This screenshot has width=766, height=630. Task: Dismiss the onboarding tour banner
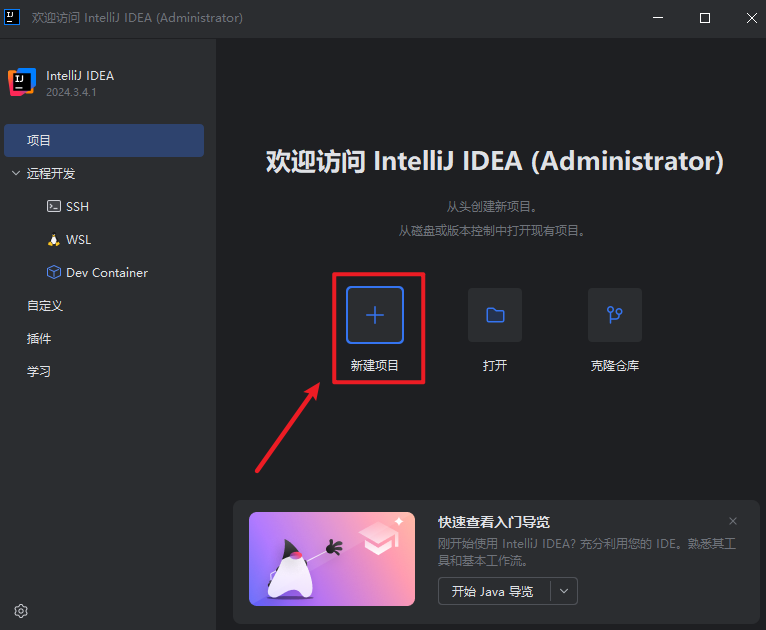click(x=733, y=521)
